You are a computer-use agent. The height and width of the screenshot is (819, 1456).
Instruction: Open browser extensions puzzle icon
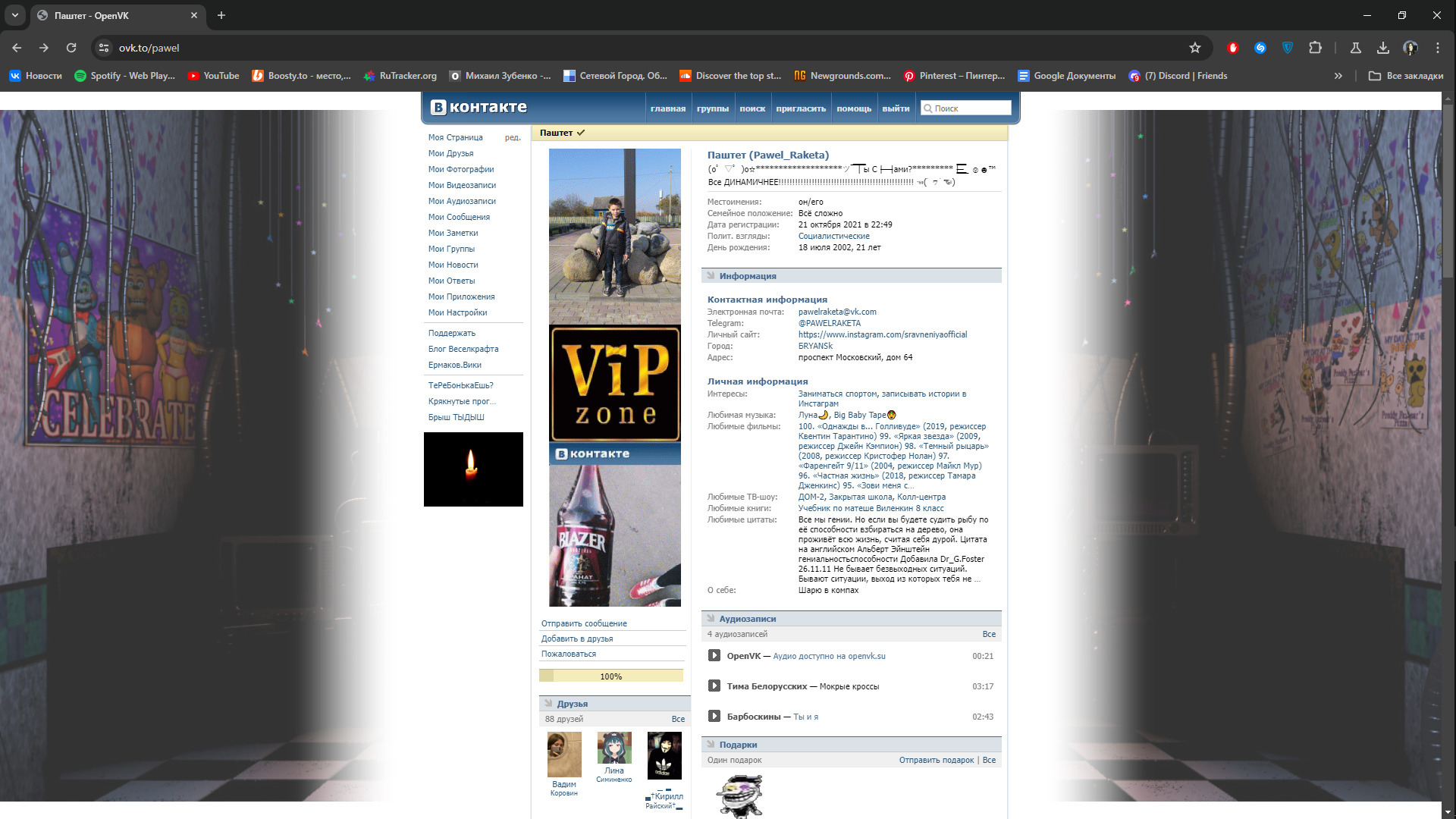(x=1315, y=48)
